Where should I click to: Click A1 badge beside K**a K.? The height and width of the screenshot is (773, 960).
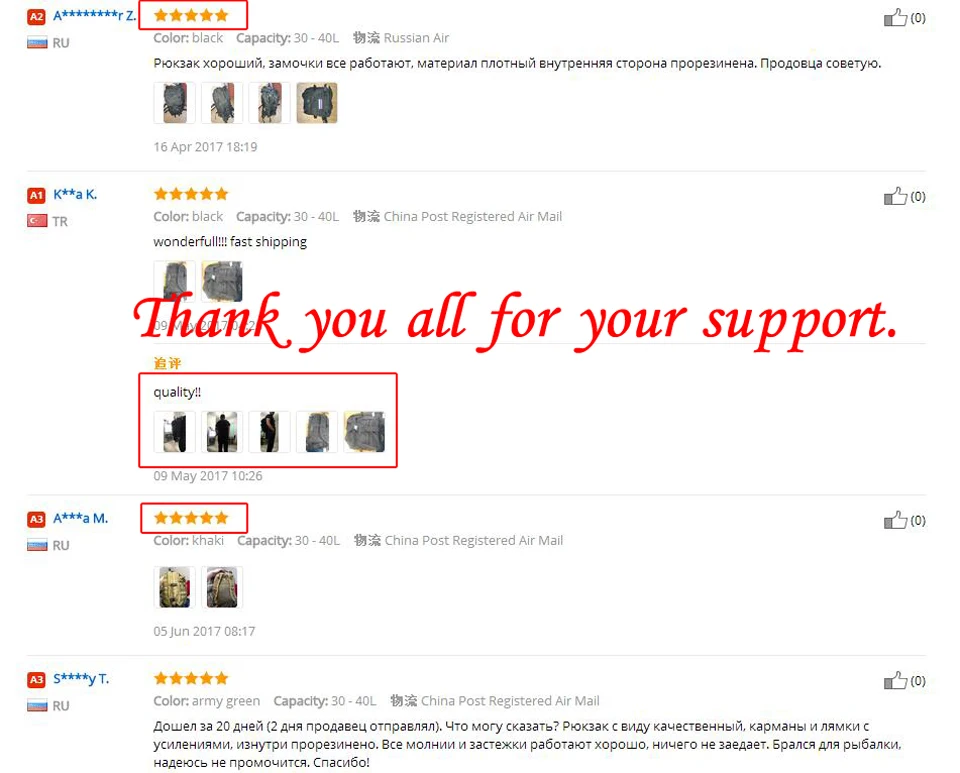(x=36, y=195)
